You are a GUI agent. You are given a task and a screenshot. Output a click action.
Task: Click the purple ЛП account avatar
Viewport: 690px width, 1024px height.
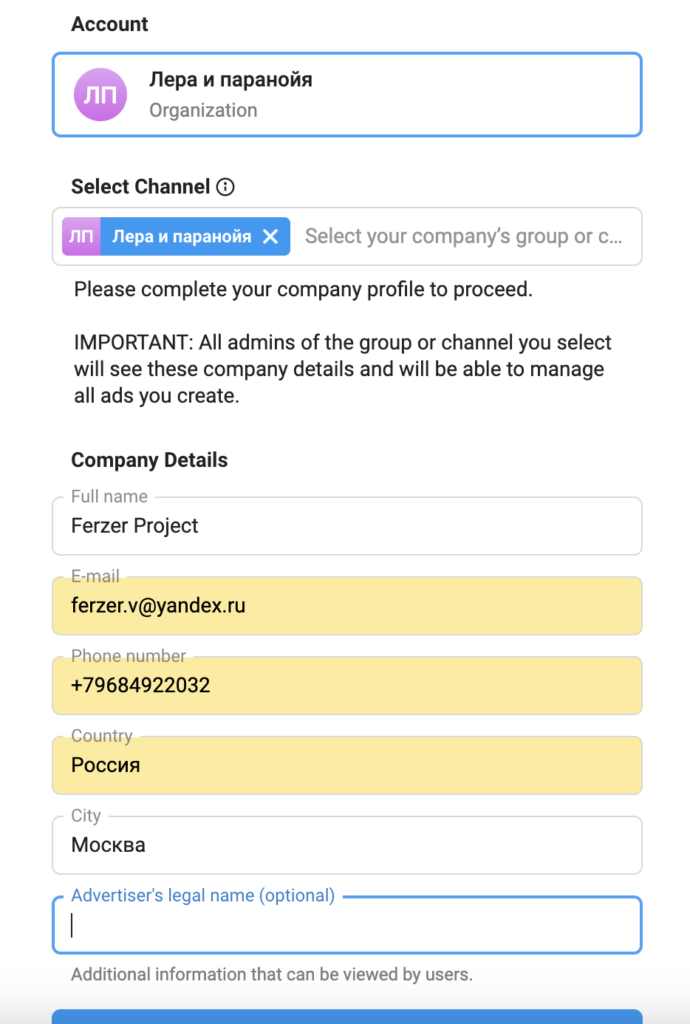[100, 95]
